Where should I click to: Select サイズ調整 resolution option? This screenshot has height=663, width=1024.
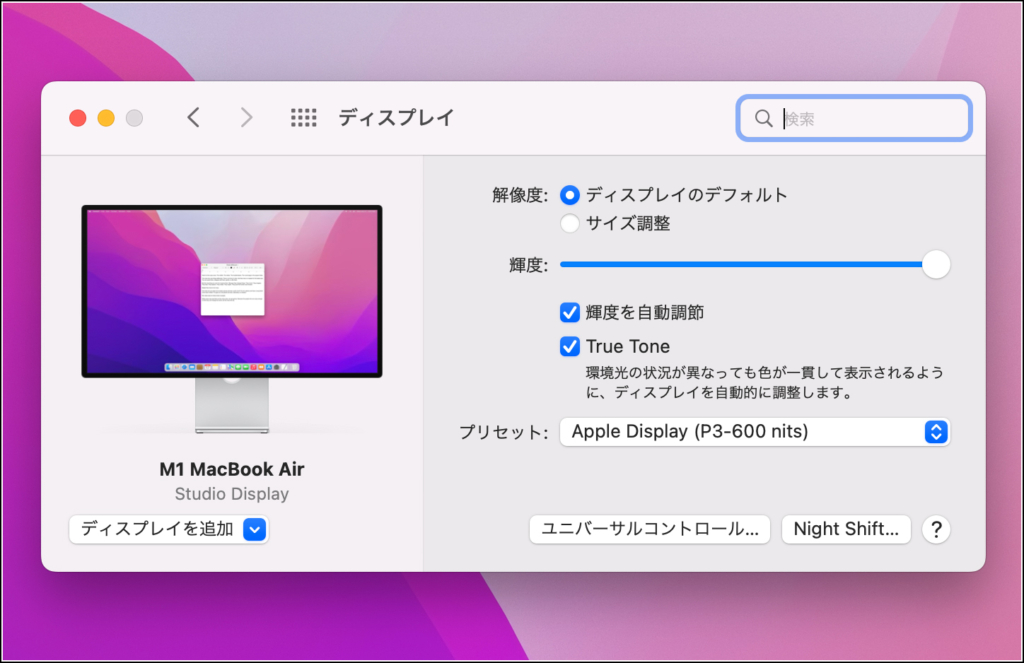pos(569,223)
